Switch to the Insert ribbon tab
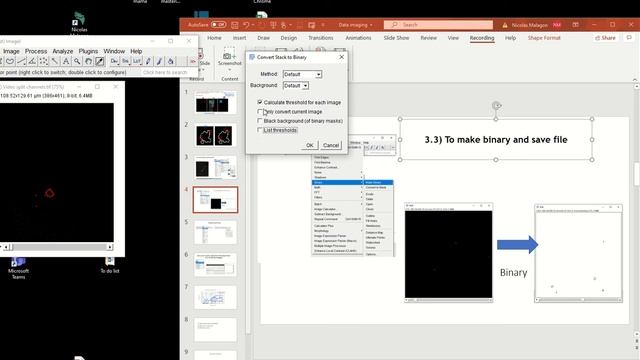Image resolution: width=640 pixels, height=360 pixels. point(240,38)
